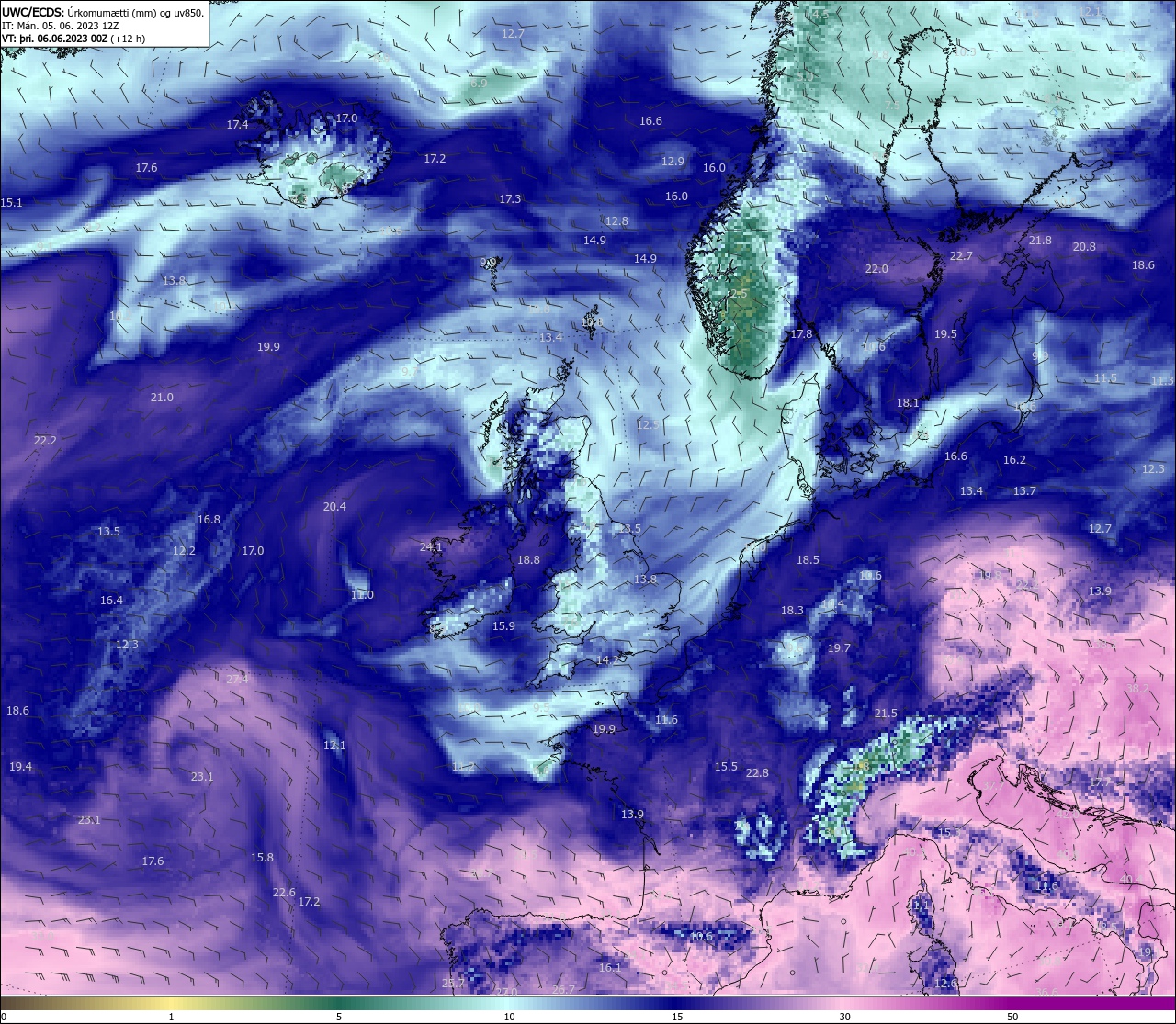The image size is (1176, 1024).
Task: Click the map value "18.8" in the Irish Sea
Action: pos(528,559)
